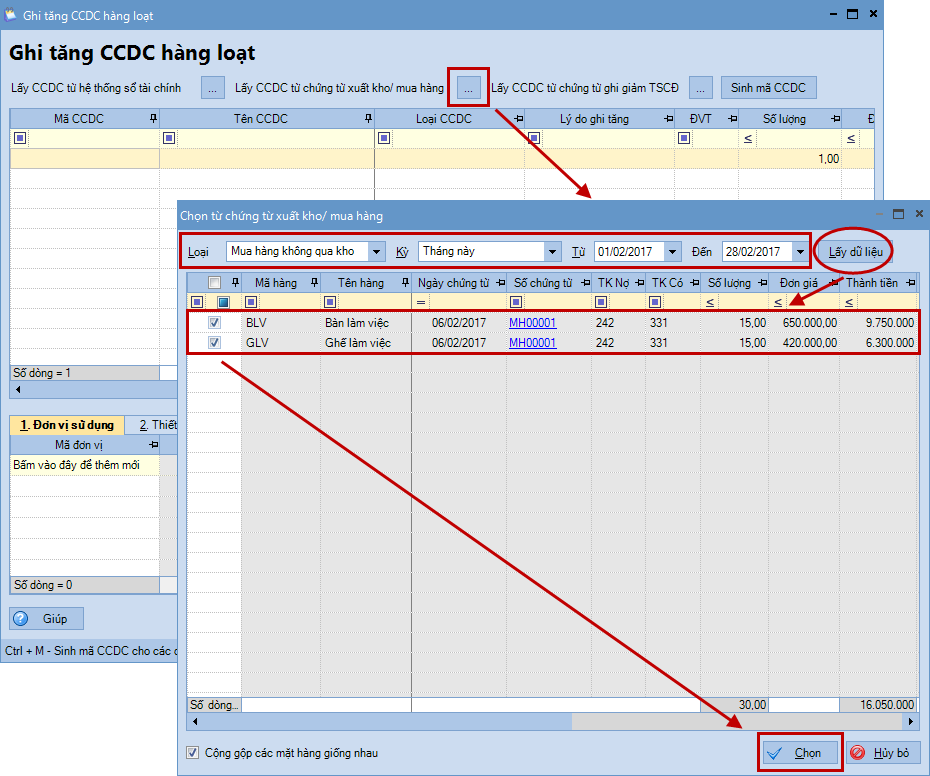Image resolution: width=930 pixels, height=776 pixels.
Task: Click Bấm vào đây để thêm mới row
Action: point(85,465)
